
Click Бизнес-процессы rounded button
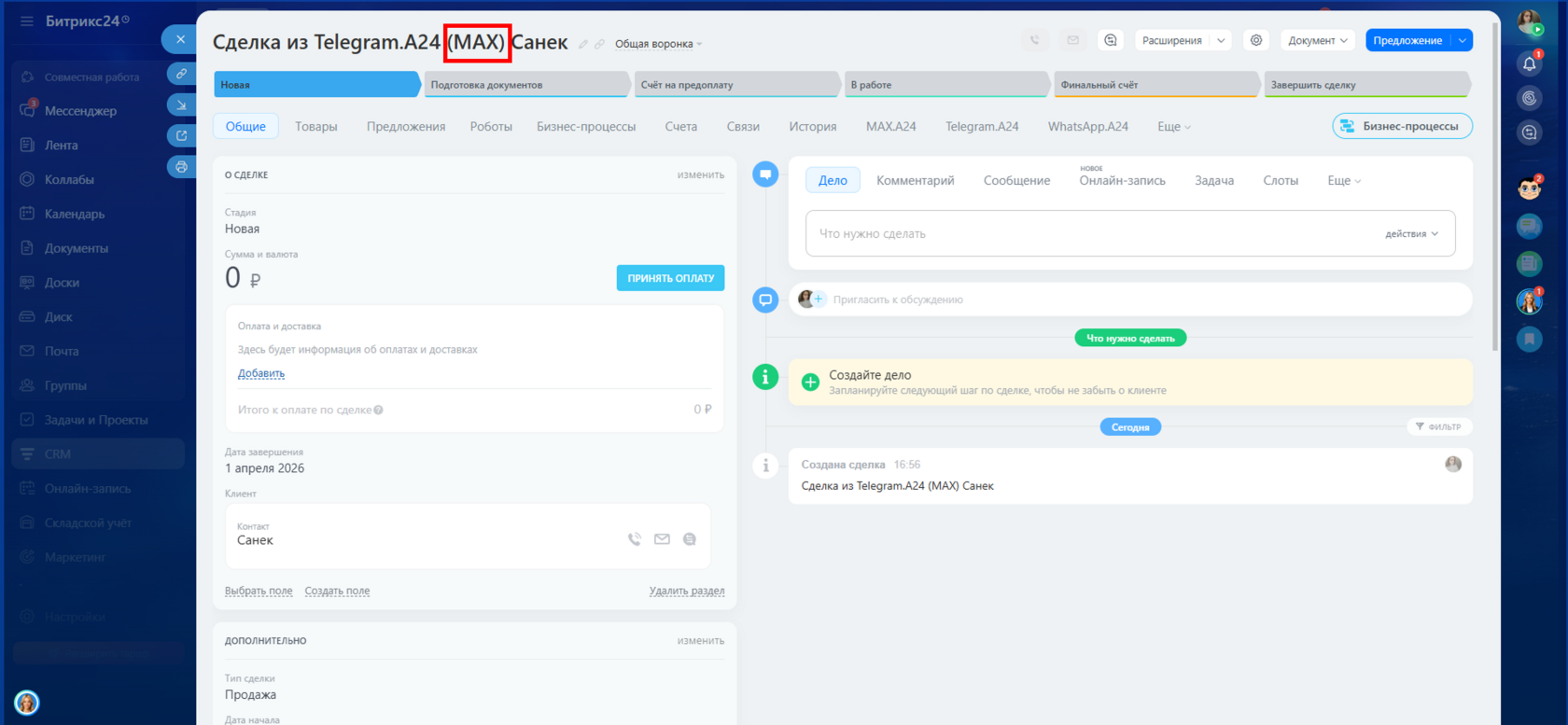coord(1402,126)
